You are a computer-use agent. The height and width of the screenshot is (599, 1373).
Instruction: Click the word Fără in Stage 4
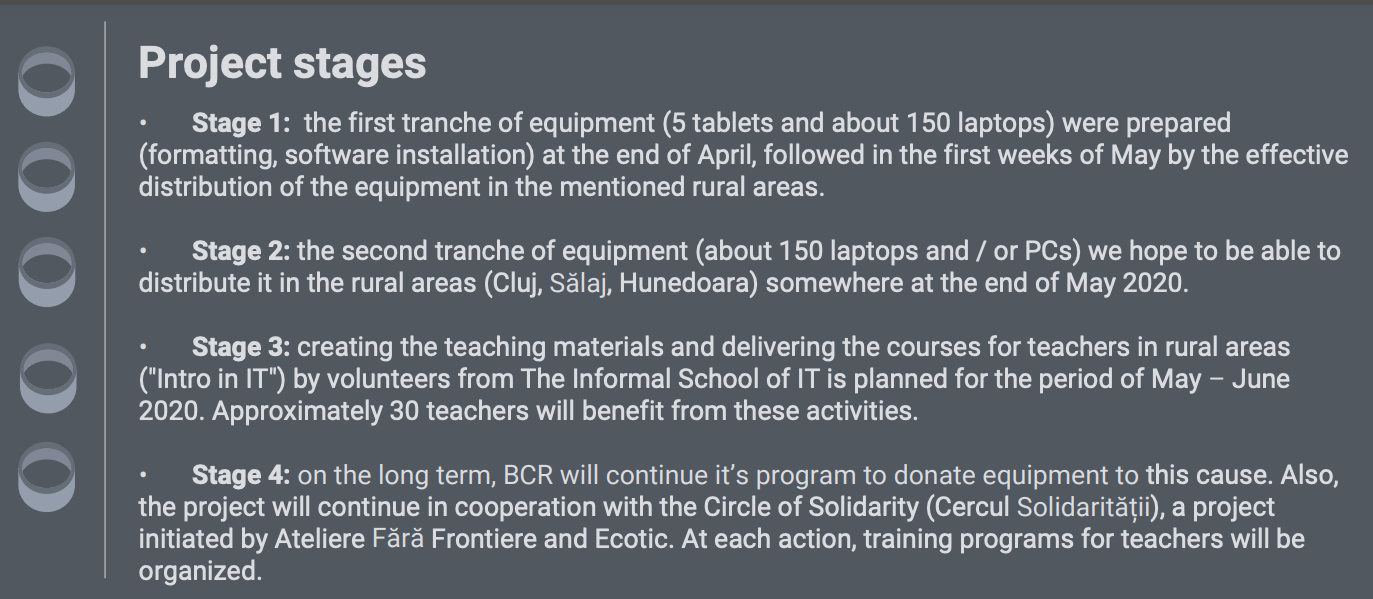coord(397,539)
